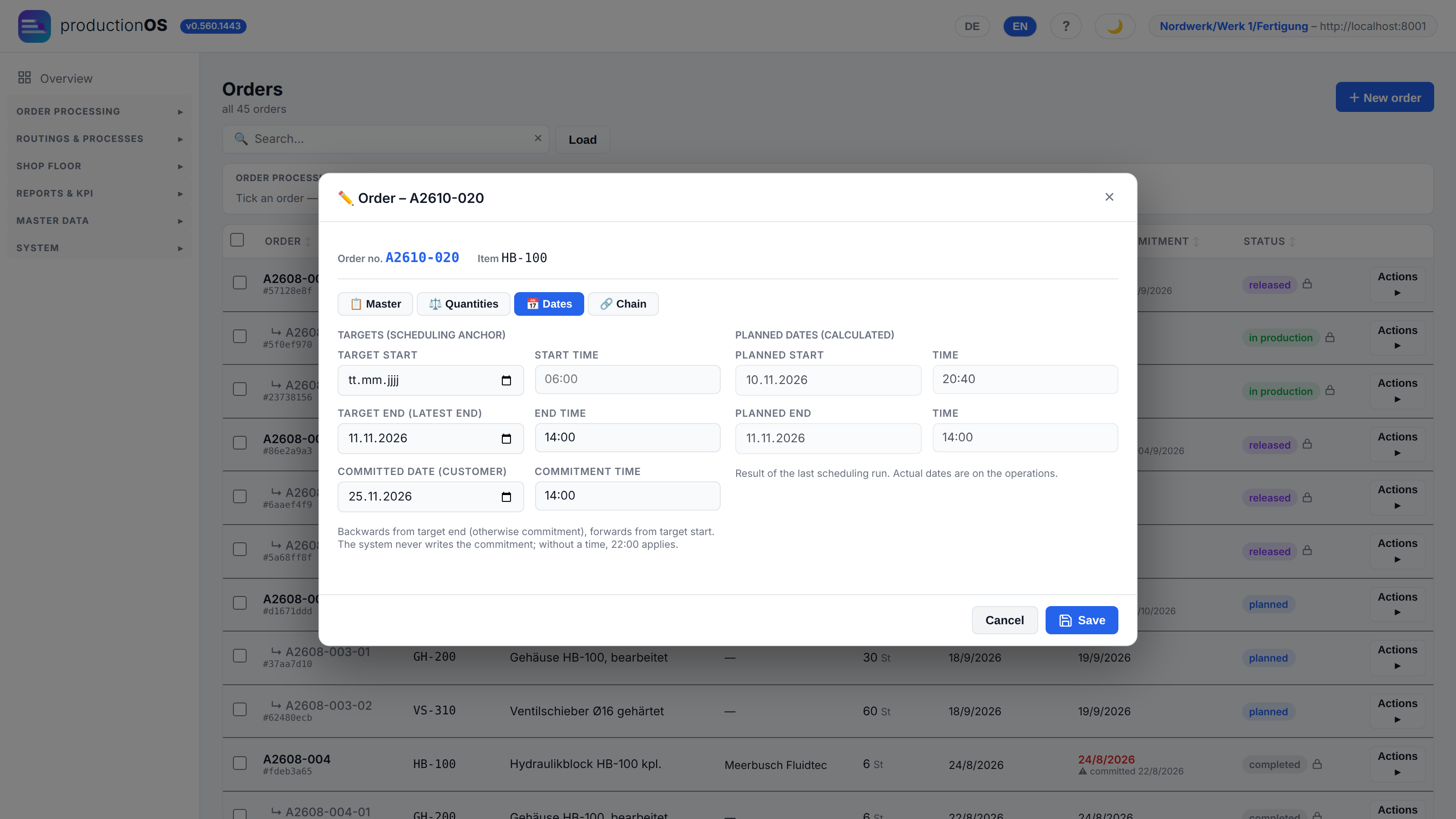1456x819 pixels.
Task: Cancel the order dialog
Action: click(x=1004, y=620)
